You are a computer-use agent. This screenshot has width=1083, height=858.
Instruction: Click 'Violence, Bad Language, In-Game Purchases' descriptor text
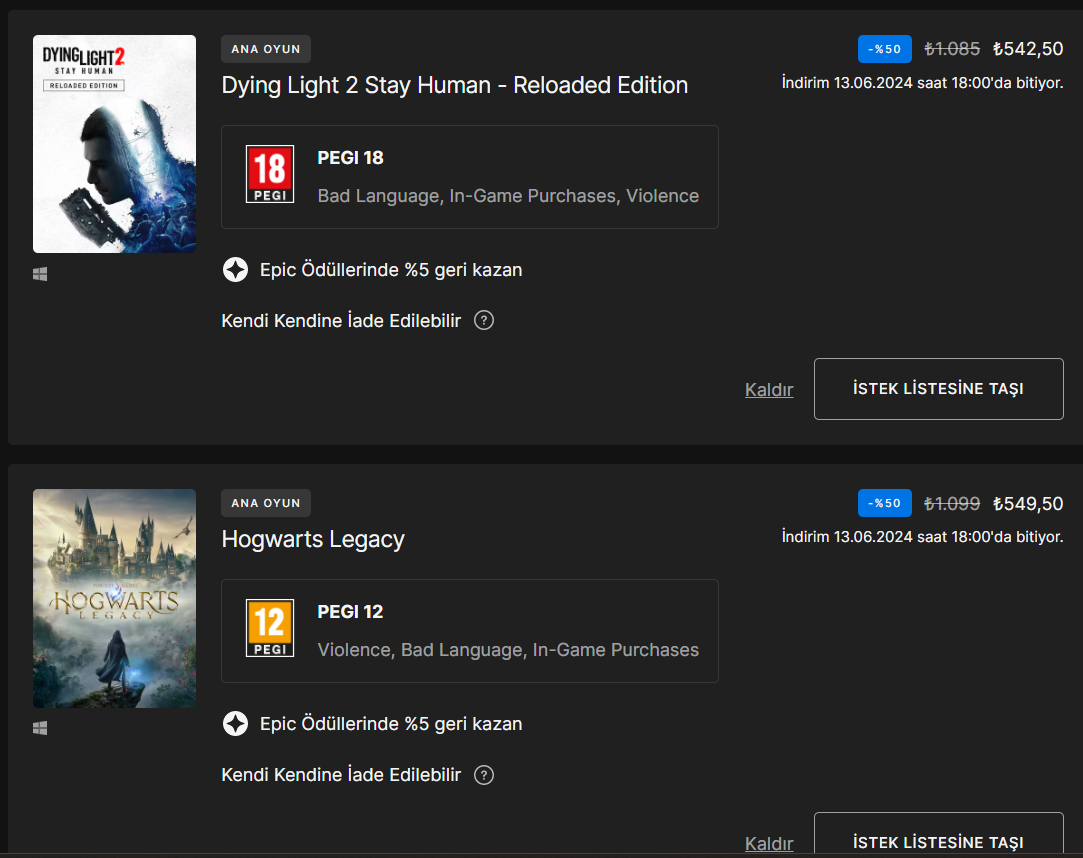click(508, 650)
